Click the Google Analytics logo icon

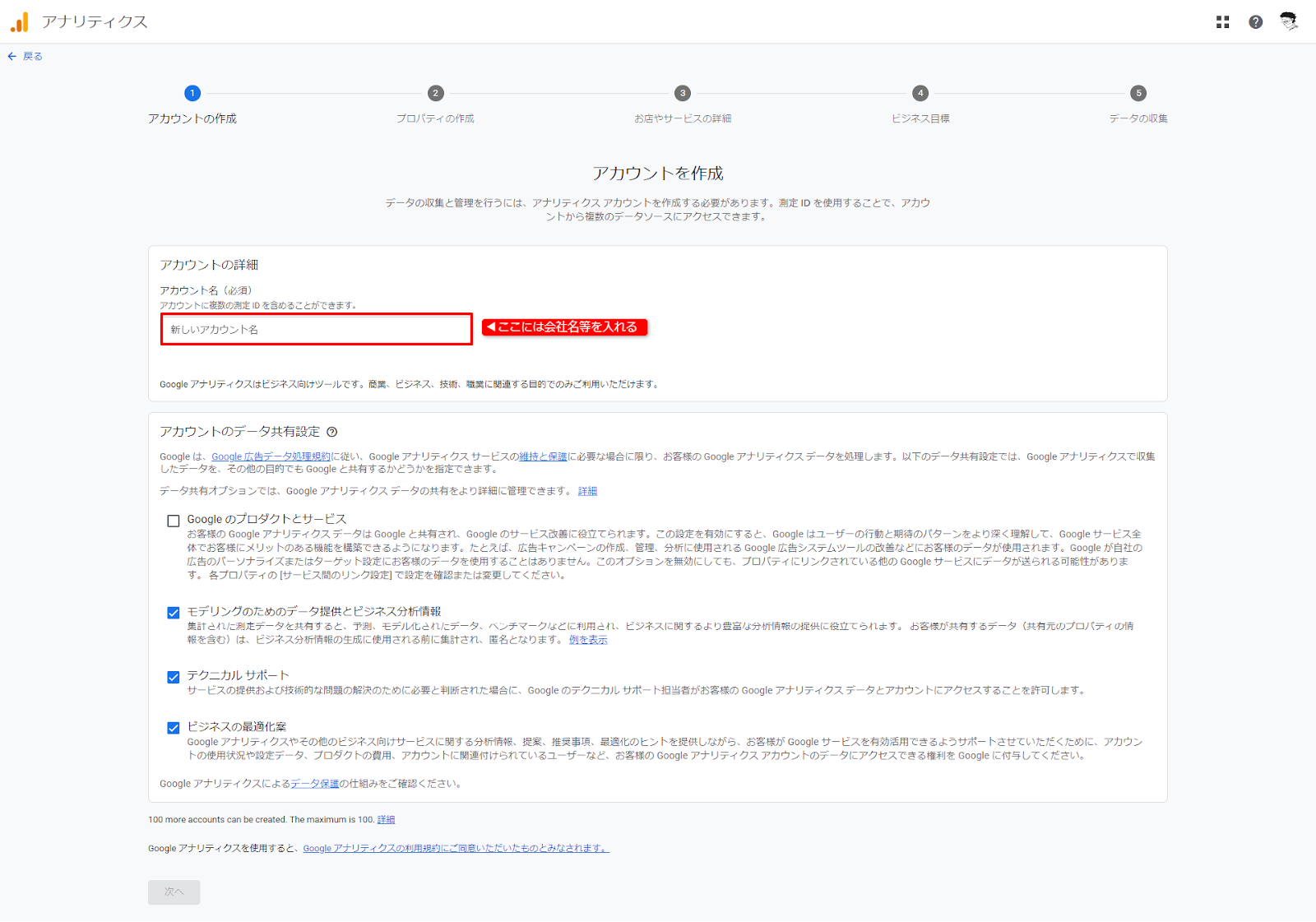tap(20, 22)
